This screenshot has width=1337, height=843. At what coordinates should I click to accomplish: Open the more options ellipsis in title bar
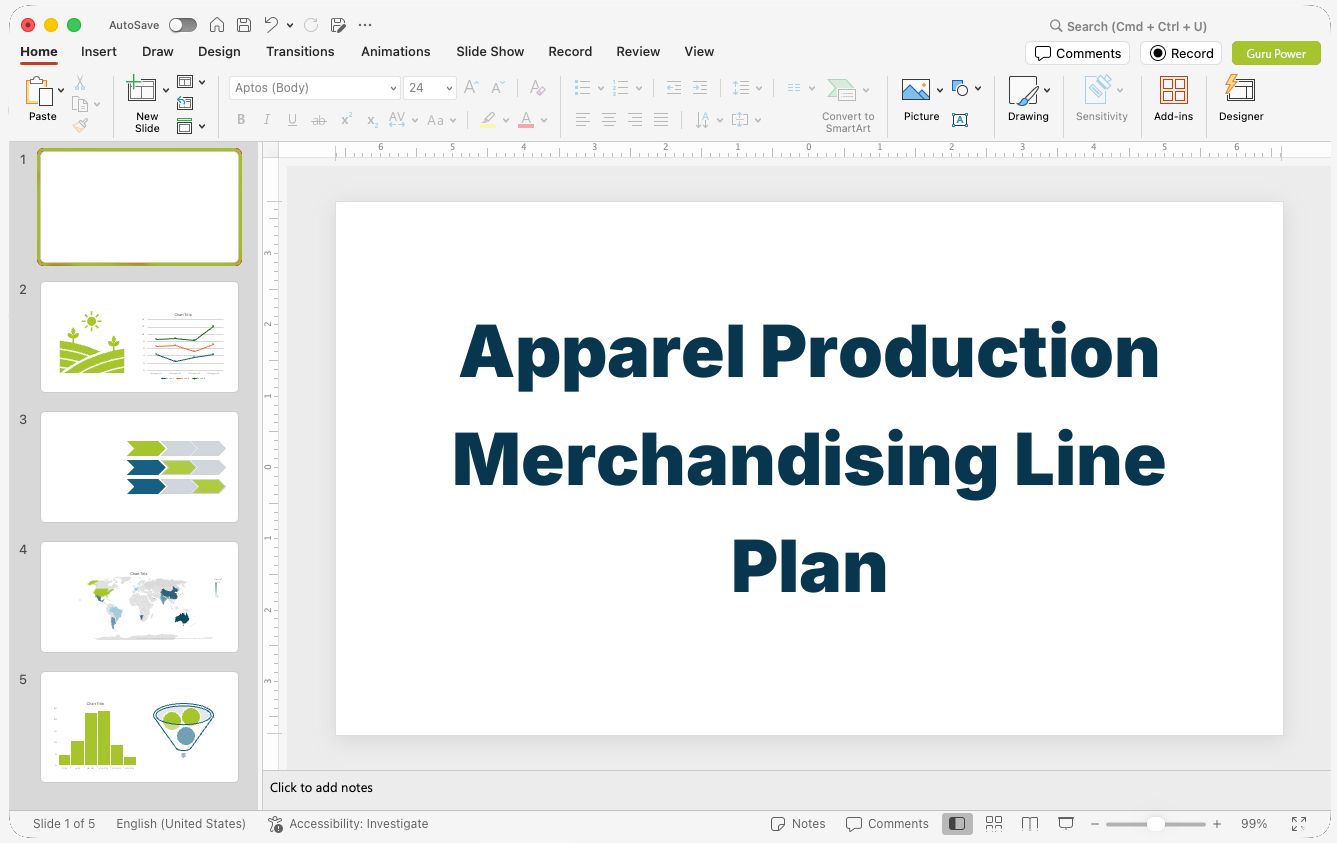coord(365,25)
